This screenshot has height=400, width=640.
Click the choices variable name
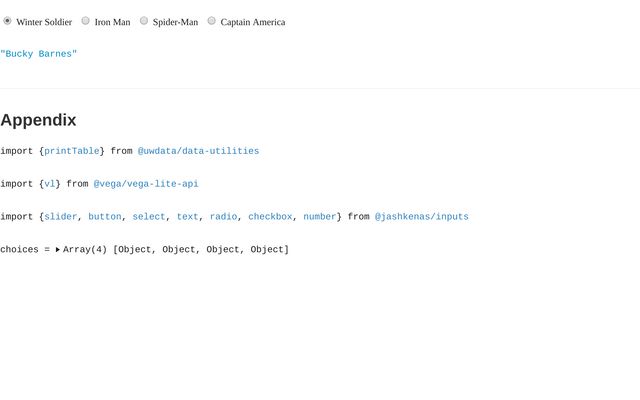pyautogui.click(x=19, y=249)
